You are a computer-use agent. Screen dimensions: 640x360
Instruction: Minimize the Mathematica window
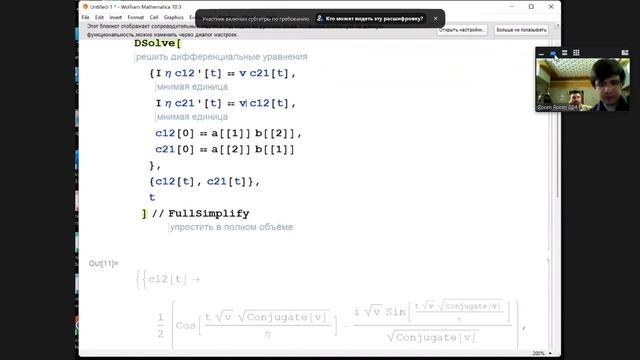click(x=512, y=7)
